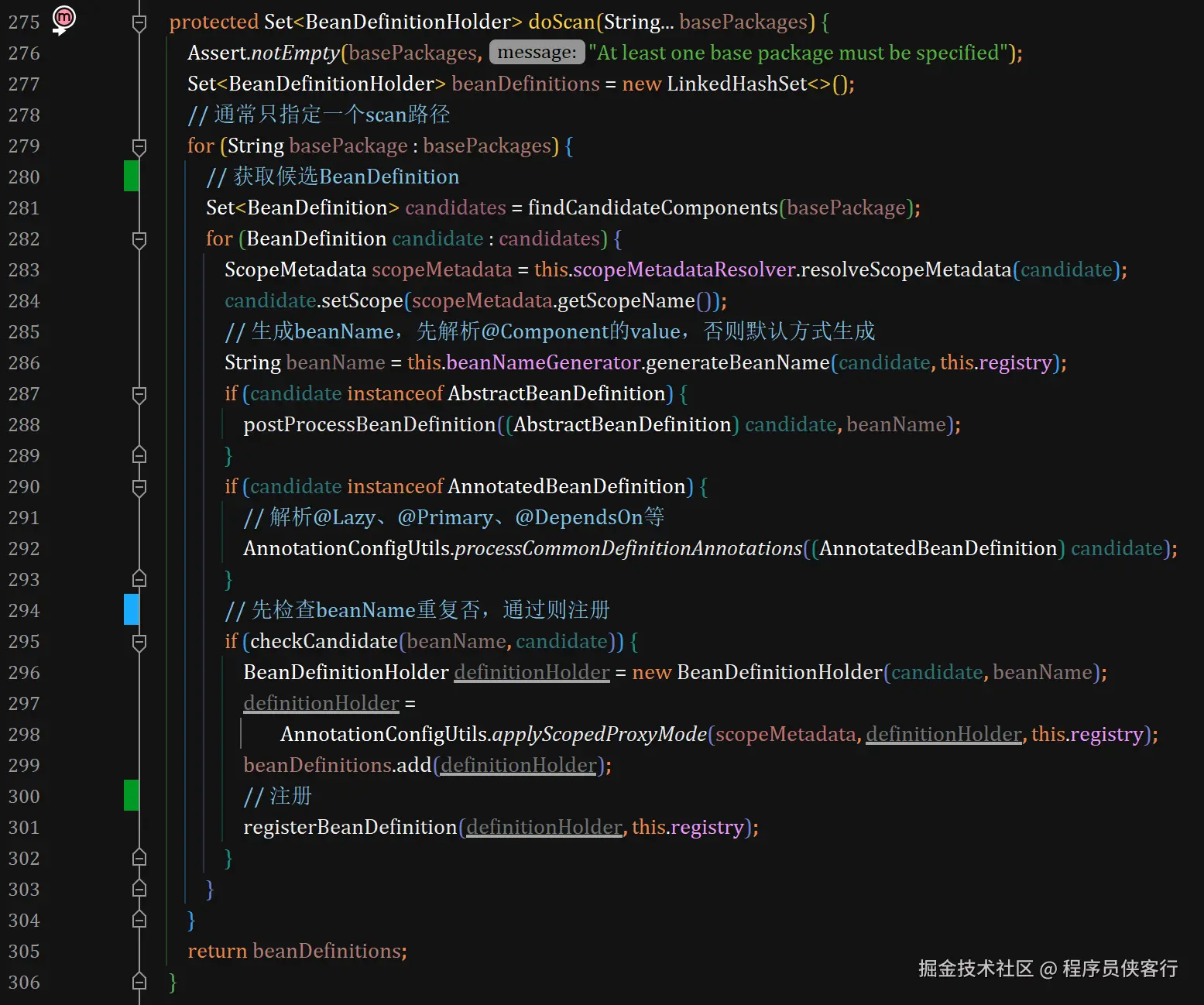Click the green change marker at line 300
Image resolution: width=1204 pixels, height=1005 pixels.
pos(132,795)
